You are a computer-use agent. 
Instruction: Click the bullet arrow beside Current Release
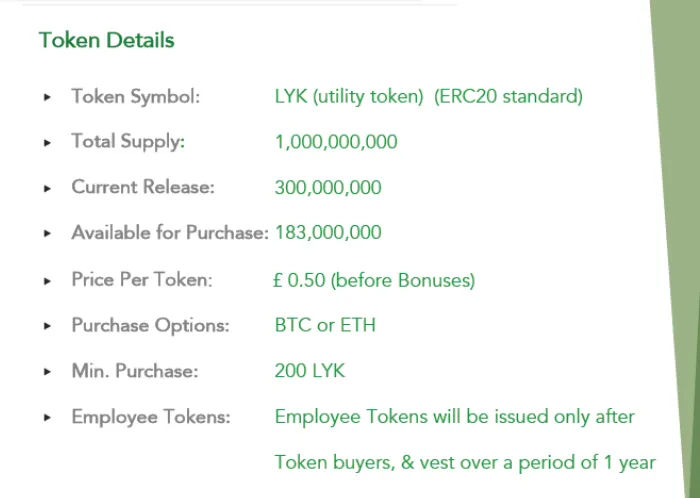[x=47, y=188]
